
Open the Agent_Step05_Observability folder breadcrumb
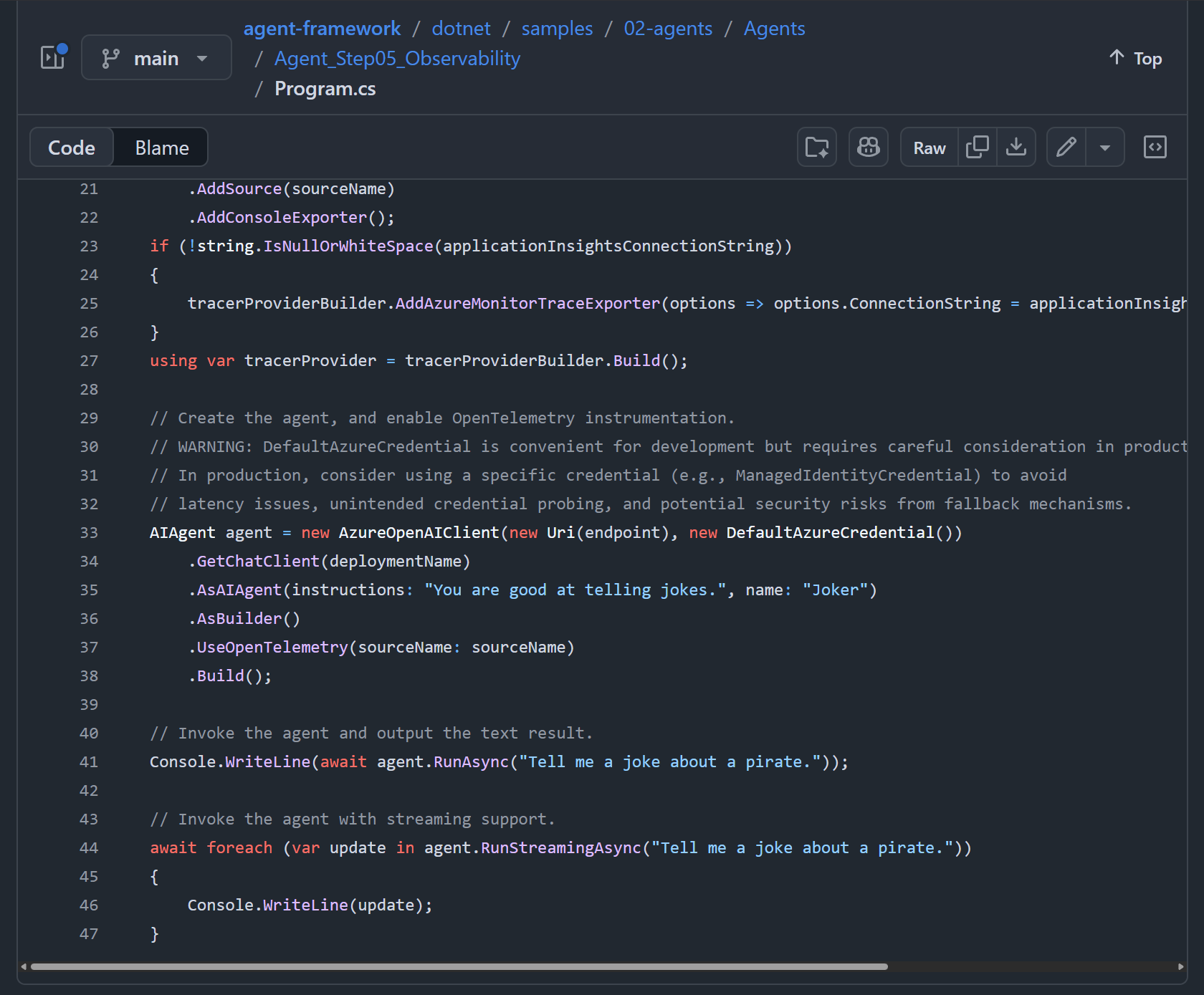(x=397, y=59)
